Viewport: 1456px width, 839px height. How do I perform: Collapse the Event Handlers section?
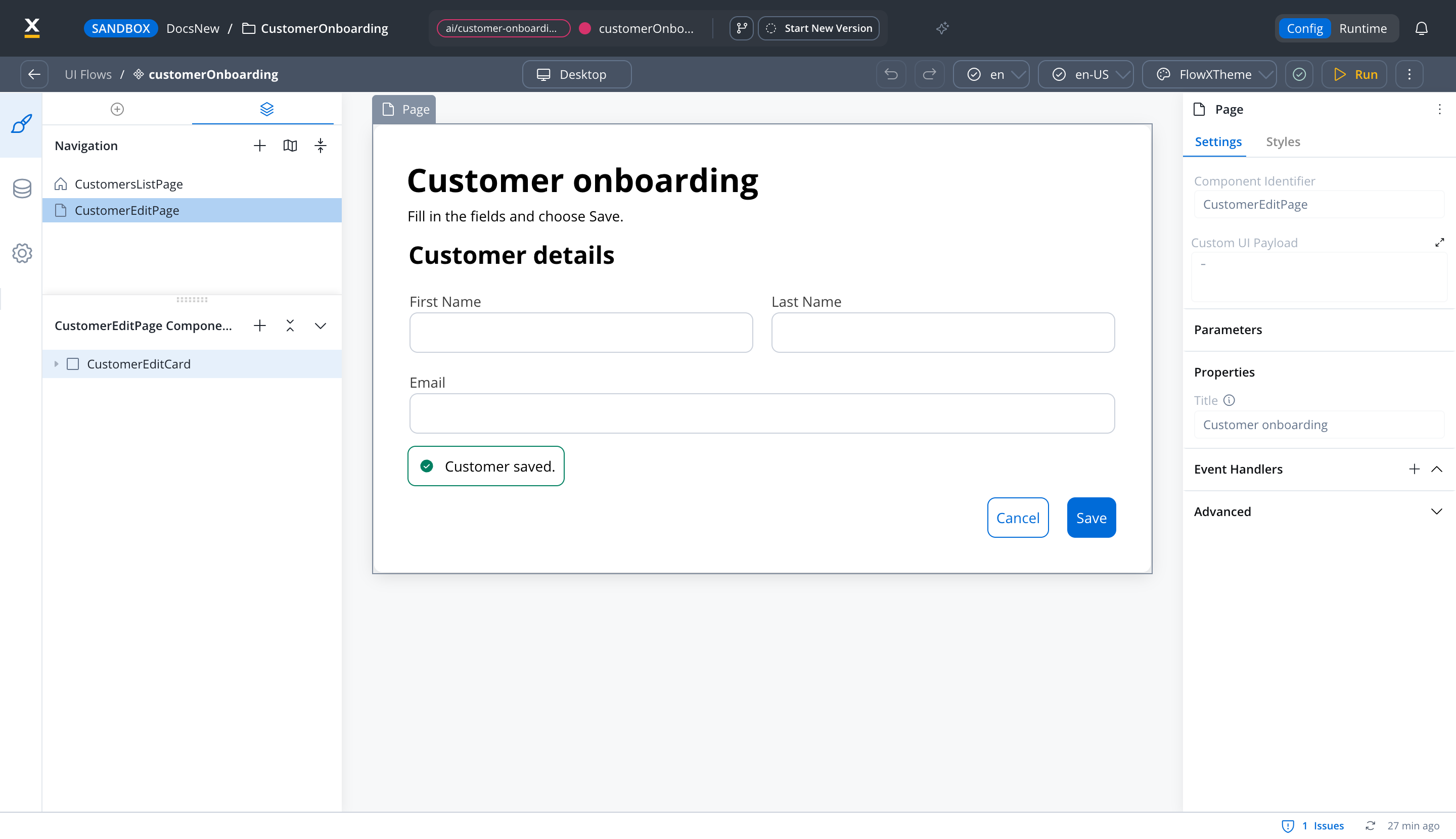pos(1437,469)
